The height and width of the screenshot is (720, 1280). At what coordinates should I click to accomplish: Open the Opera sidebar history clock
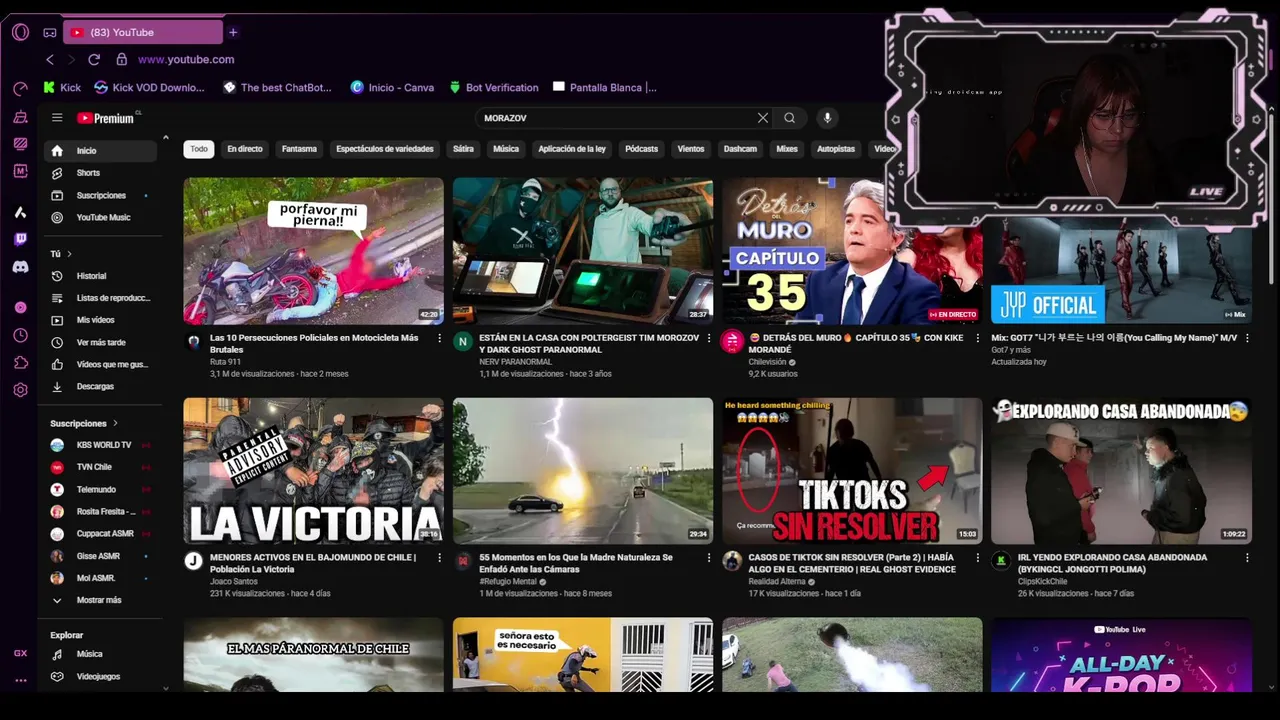click(x=20, y=335)
